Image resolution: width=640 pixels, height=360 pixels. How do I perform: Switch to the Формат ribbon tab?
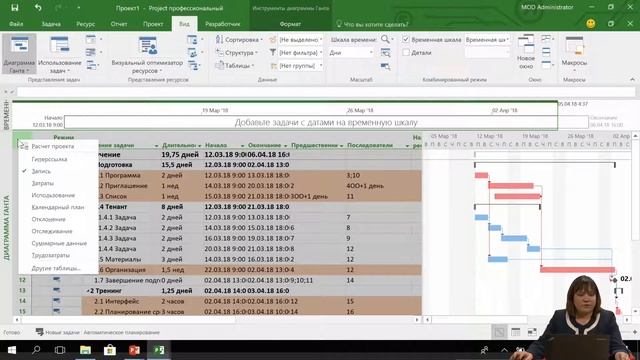[x=290, y=24]
